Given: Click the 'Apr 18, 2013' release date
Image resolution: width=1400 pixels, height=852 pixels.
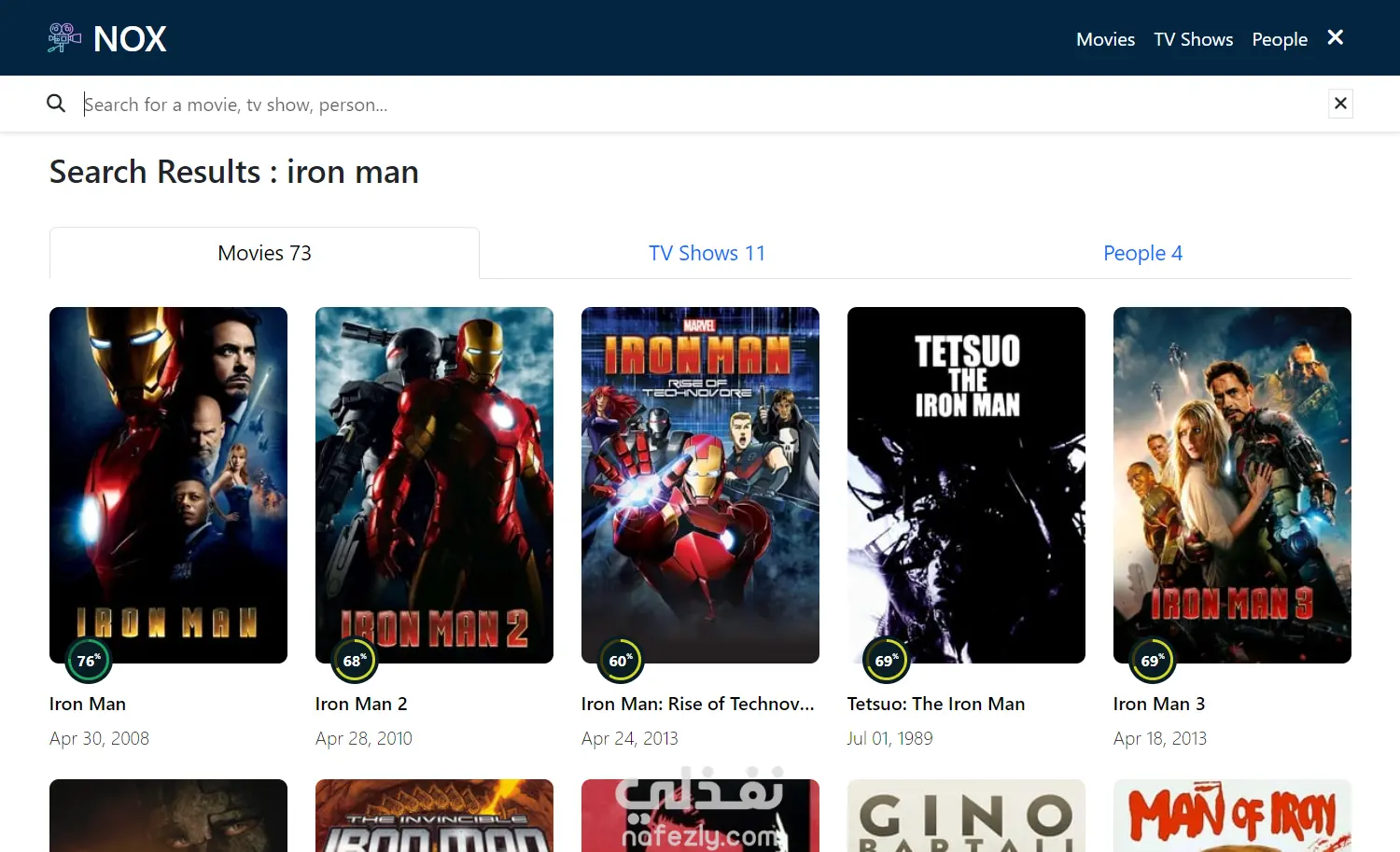Looking at the screenshot, I should (x=1160, y=738).
